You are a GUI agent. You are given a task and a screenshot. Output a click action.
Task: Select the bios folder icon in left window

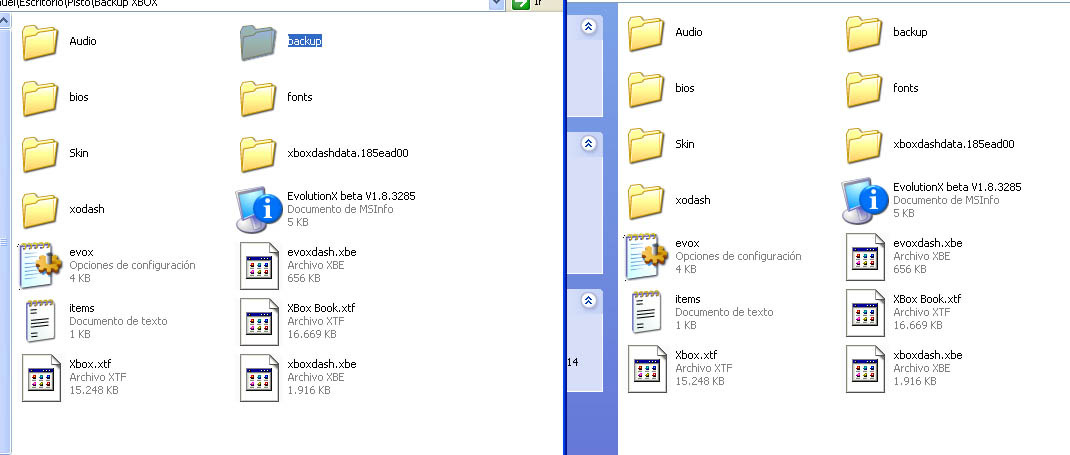pos(40,98)
